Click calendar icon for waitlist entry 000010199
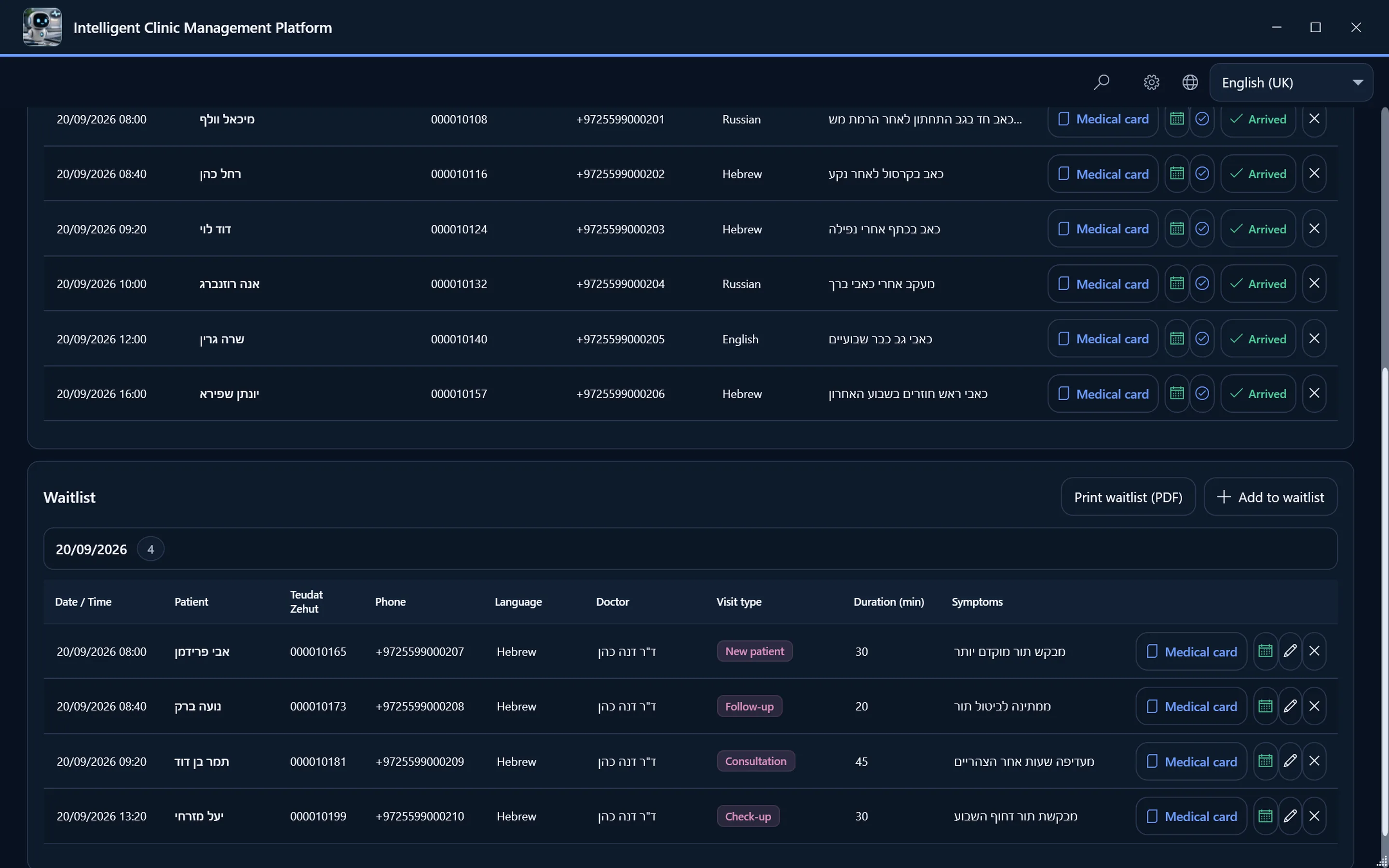This screenshot has width=1389, height=868. [1265, 816]
